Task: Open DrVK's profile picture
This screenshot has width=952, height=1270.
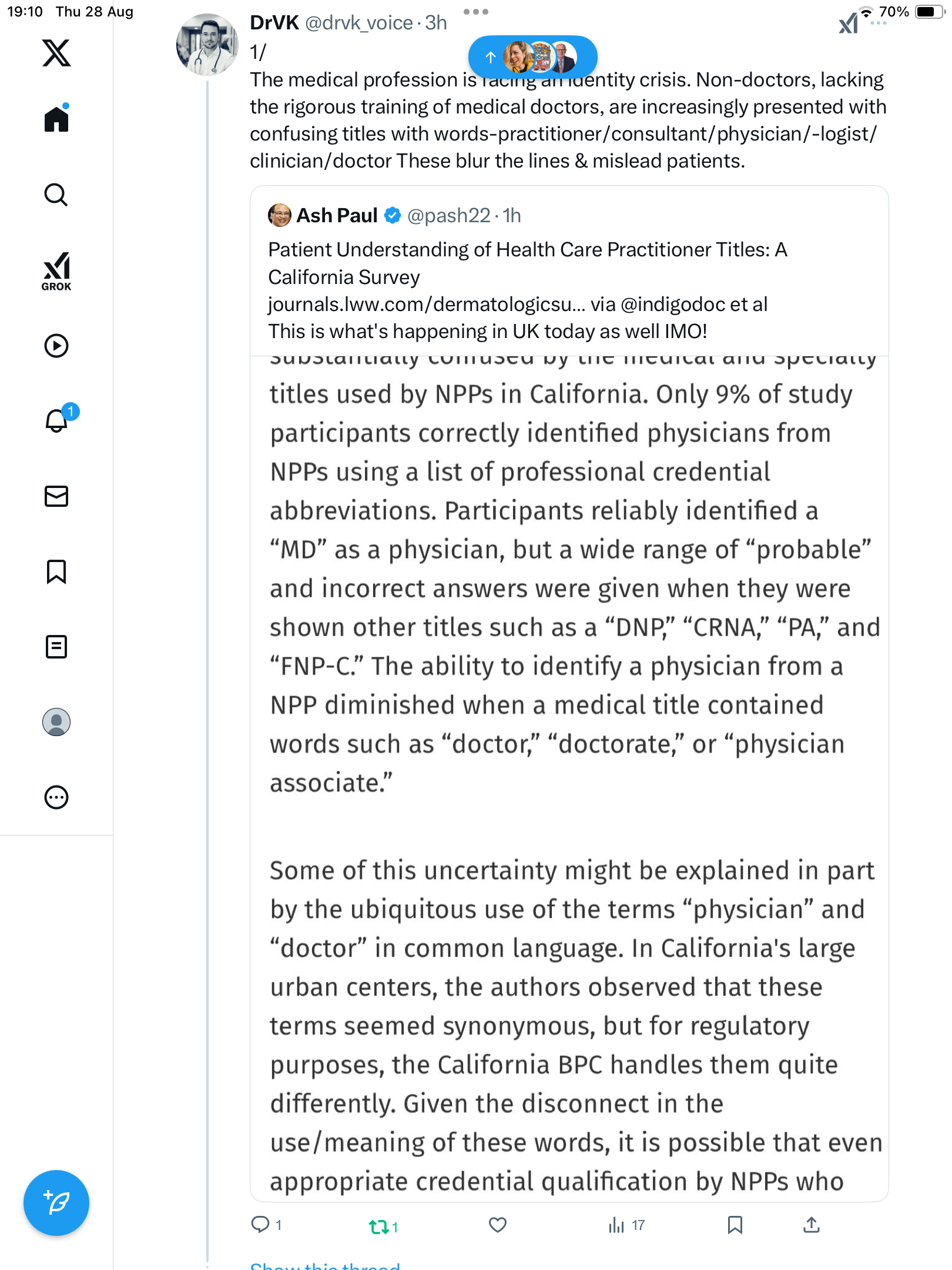Action: tap(207, 45)
